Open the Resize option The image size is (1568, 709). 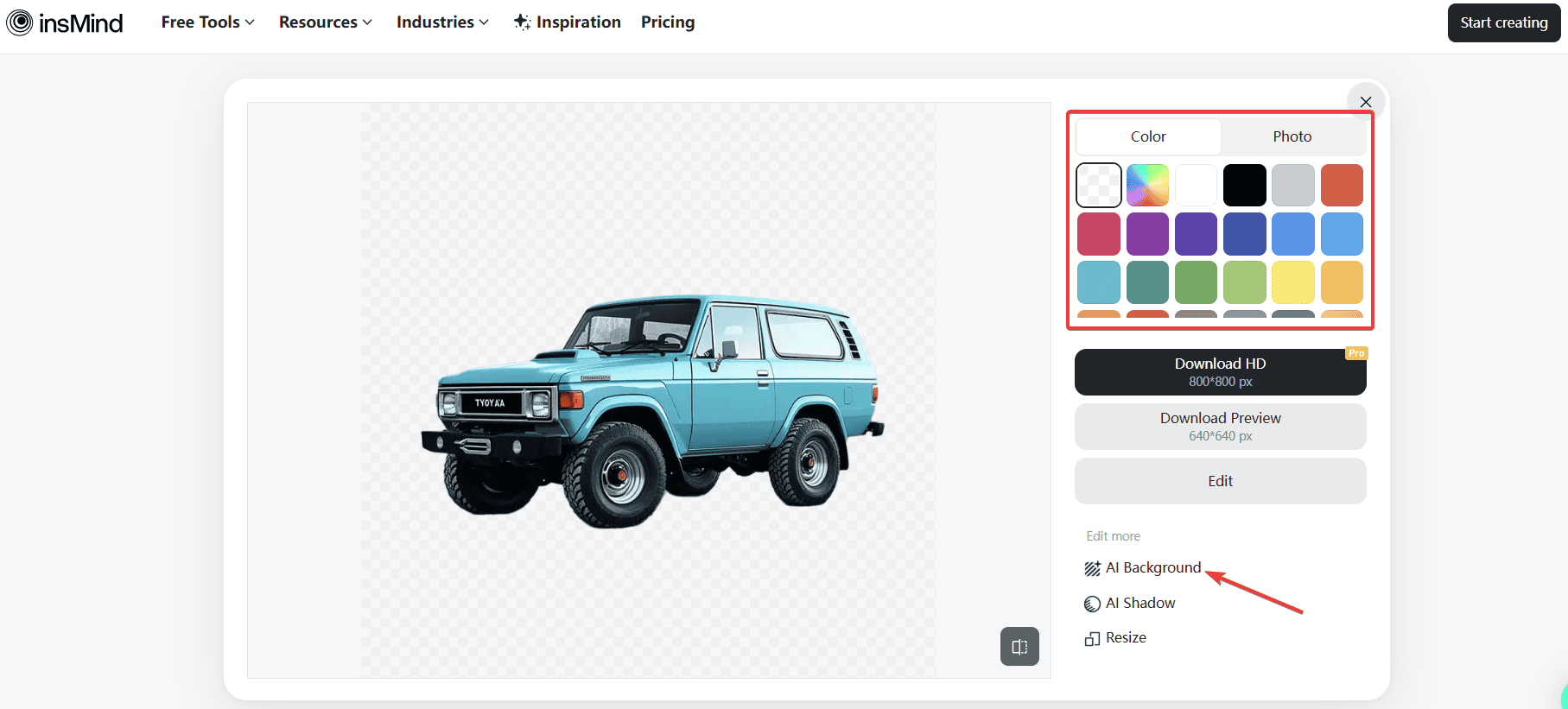1115,638
